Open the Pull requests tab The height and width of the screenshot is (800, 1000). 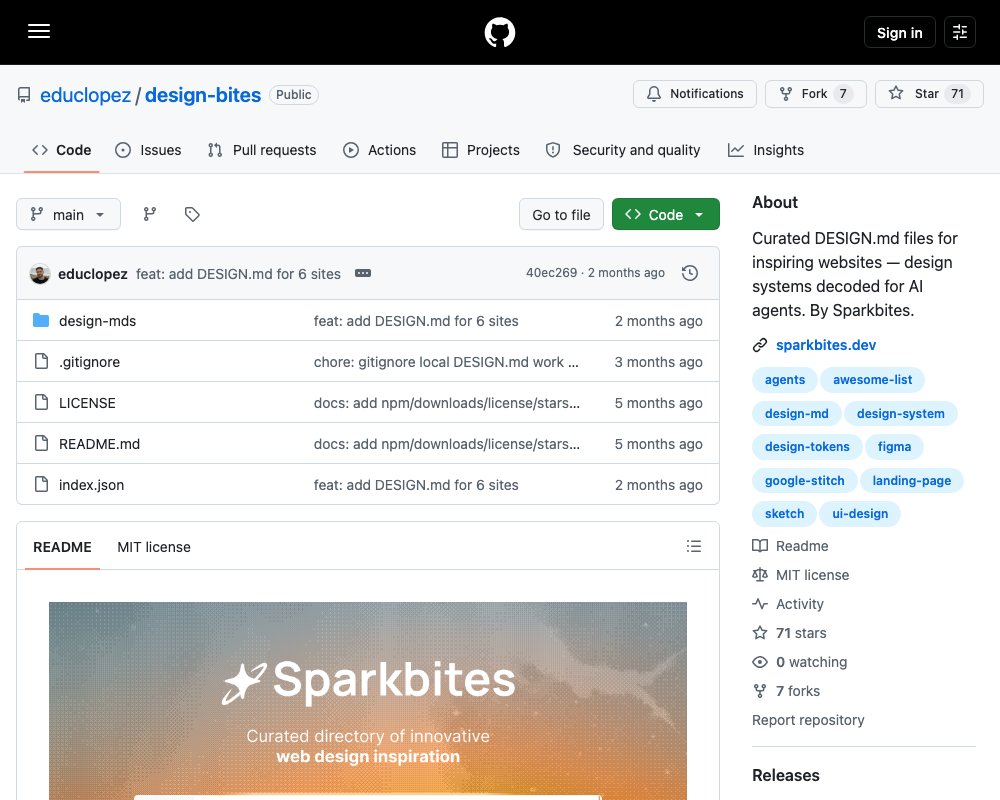click(x=262, y=150)
